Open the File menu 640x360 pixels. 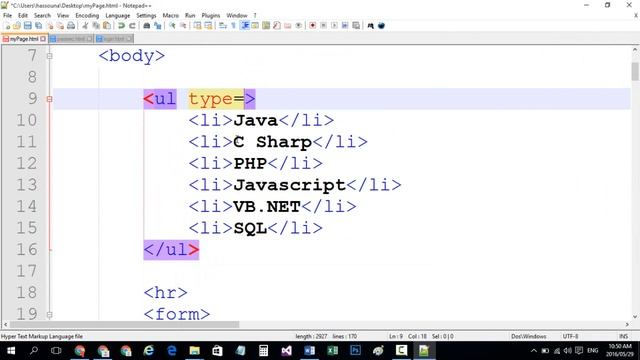pos(7,16)
